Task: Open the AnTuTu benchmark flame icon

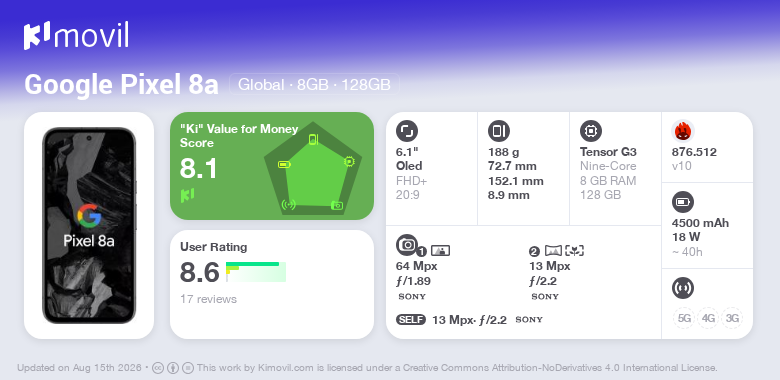Action: [683, 131]
